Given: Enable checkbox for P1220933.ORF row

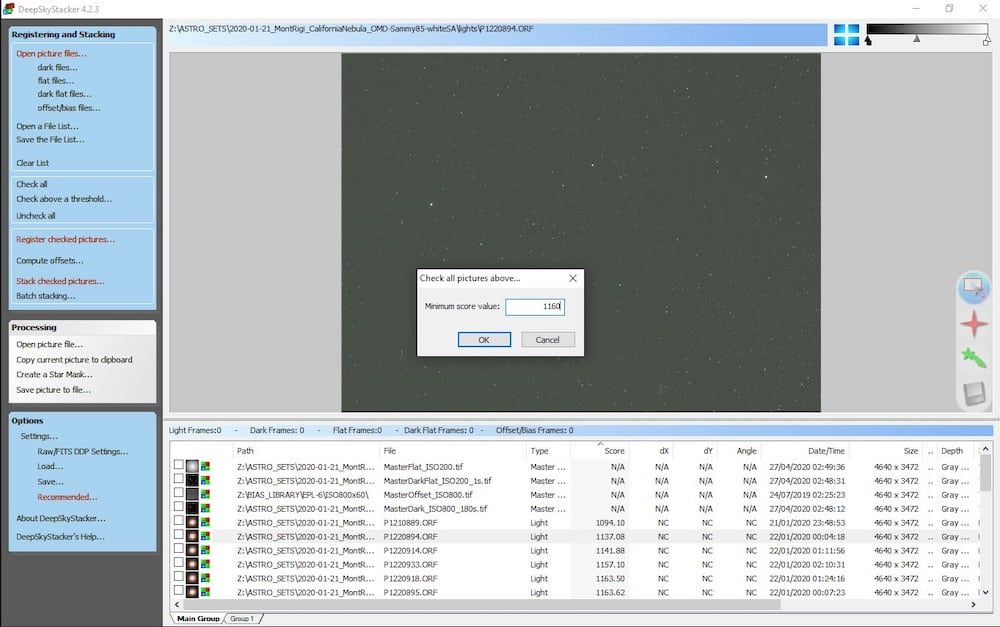Looking at the screenshot, I should 179,563.
